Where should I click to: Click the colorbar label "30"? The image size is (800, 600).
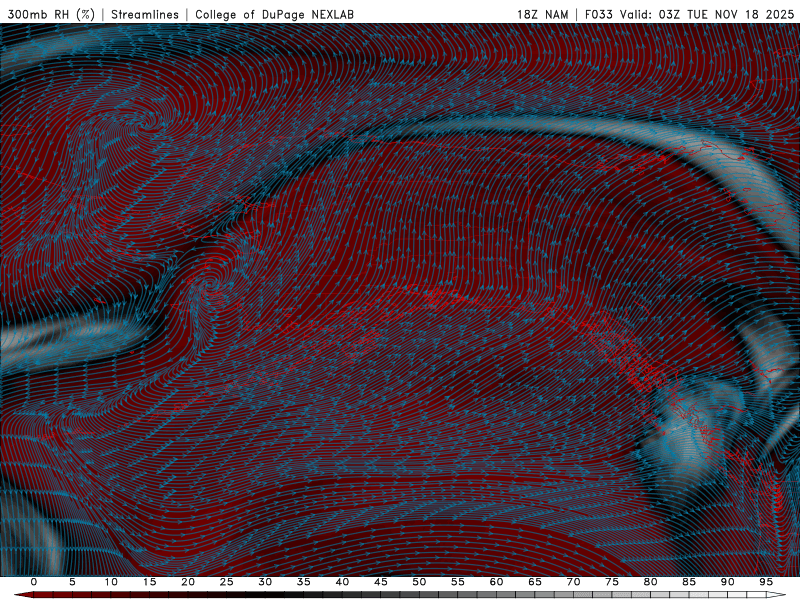coord(265,582)
